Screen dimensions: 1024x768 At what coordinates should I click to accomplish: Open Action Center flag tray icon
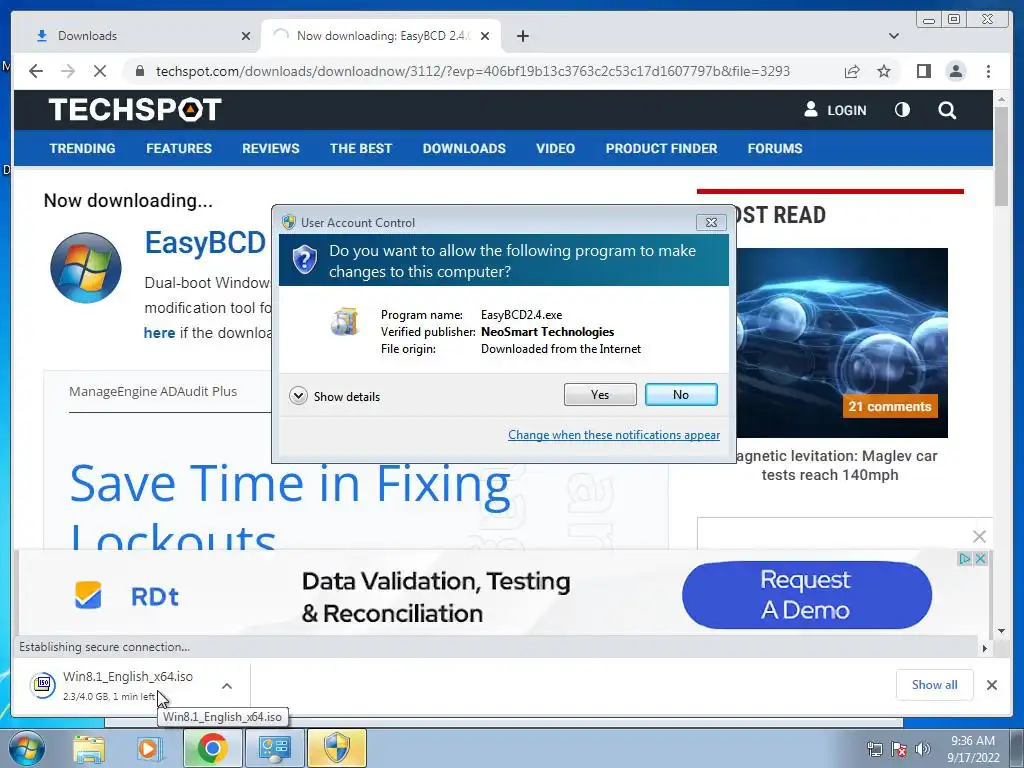click(x=899, y=749)
